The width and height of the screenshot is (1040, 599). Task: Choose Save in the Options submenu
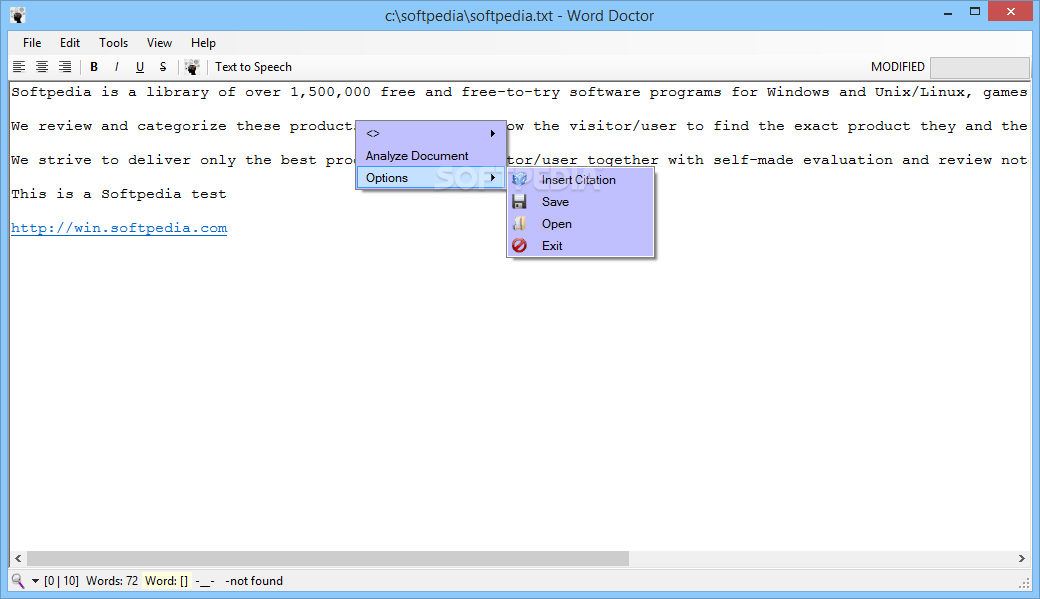click(580, 202)
